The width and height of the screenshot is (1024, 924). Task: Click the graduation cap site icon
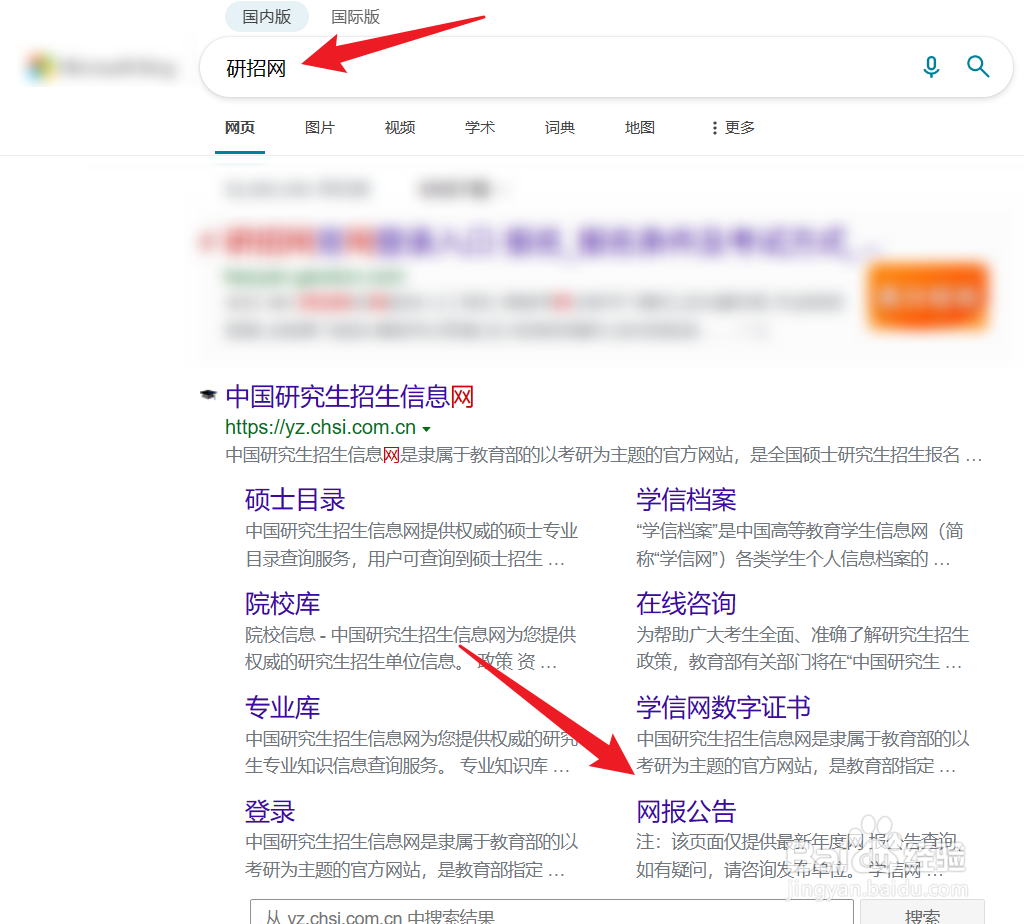pos(208,394)
